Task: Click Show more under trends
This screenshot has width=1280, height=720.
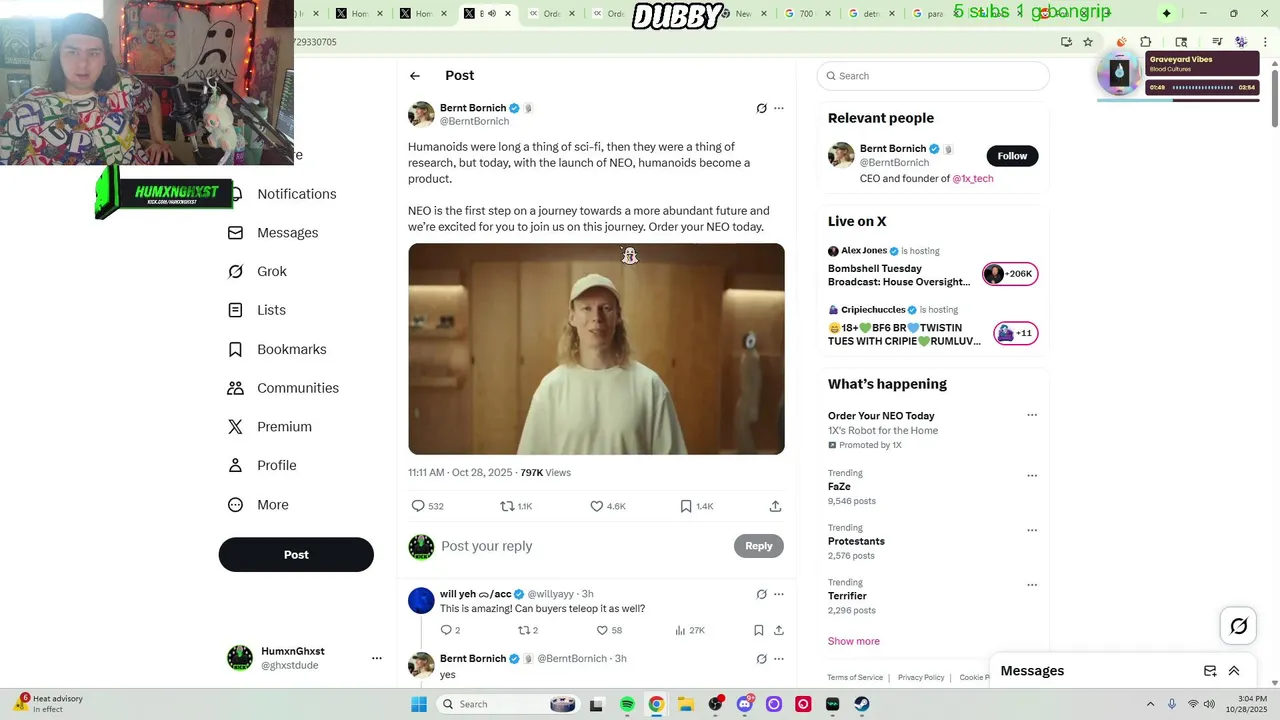Action: pyautogui.click(x=853, y=641)
